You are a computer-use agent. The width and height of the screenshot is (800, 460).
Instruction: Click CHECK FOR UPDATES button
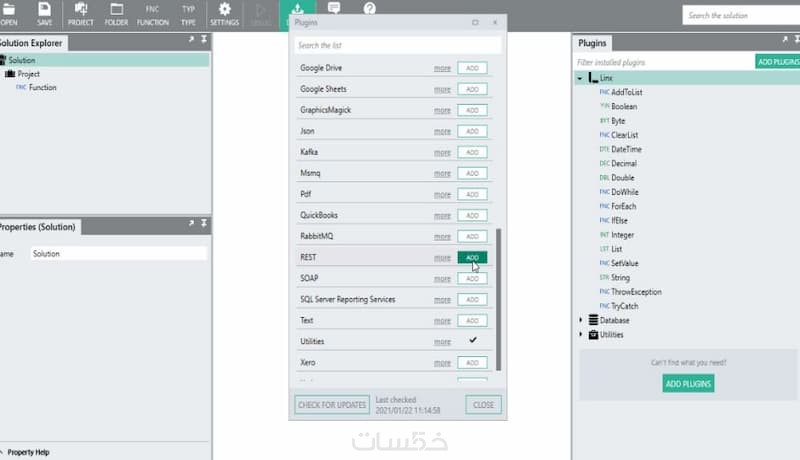pyautogui.click(x=332, y=405)
